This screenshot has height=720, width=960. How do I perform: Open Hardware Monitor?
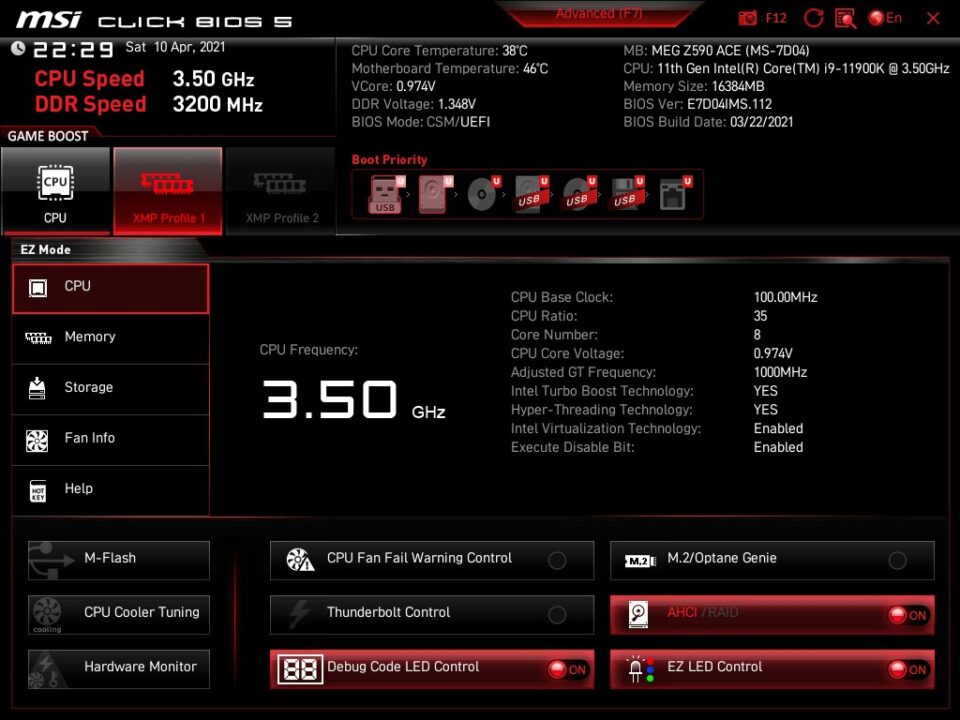pyautogui.click(x=119, y=668)
